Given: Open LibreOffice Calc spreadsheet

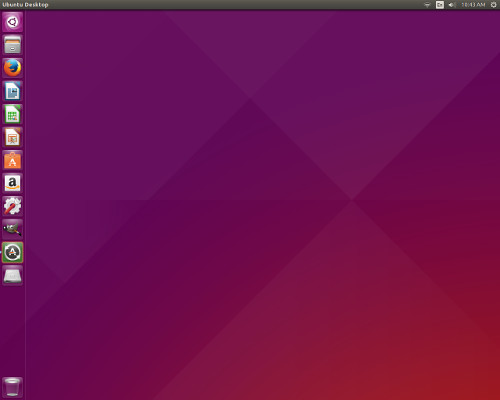Looking at the screenshot, I should (13, 114).
